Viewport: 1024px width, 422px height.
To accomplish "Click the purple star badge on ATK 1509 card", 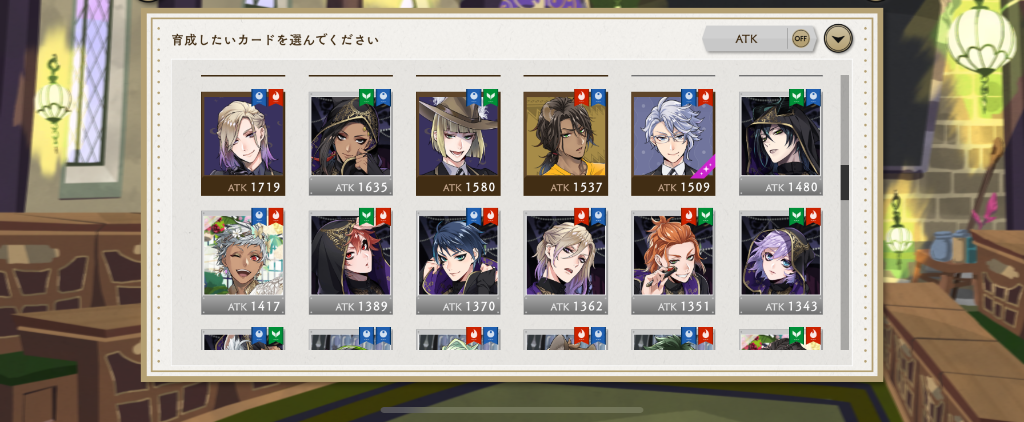I will point(705,167).
